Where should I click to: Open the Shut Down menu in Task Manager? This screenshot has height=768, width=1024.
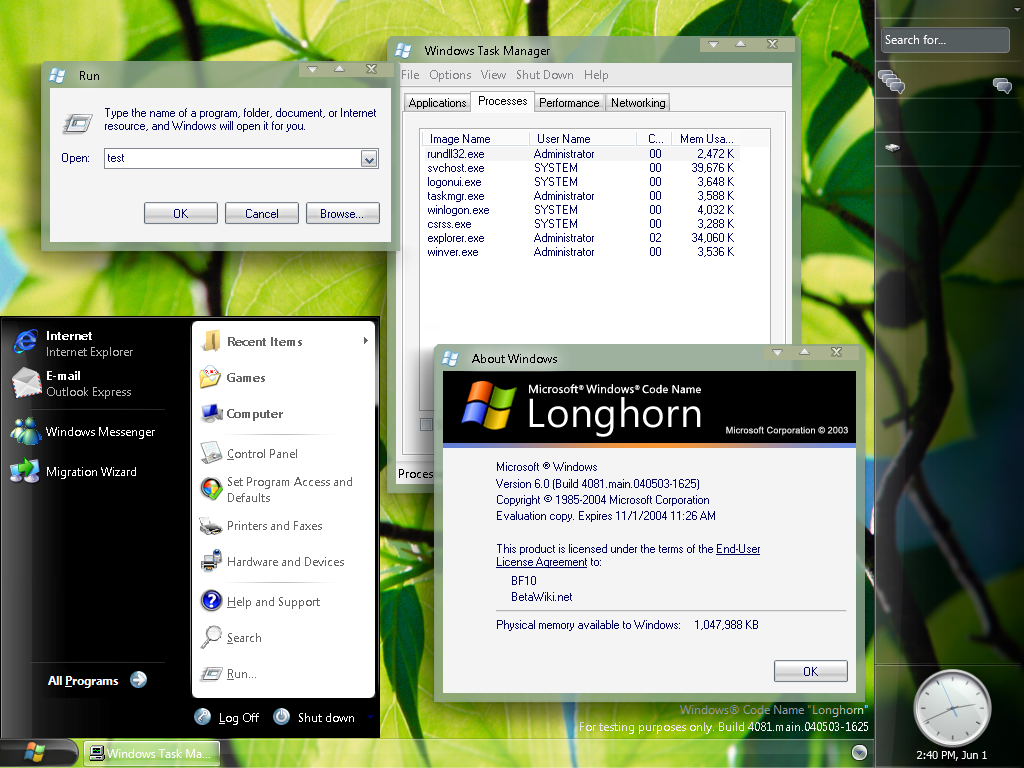544,75
